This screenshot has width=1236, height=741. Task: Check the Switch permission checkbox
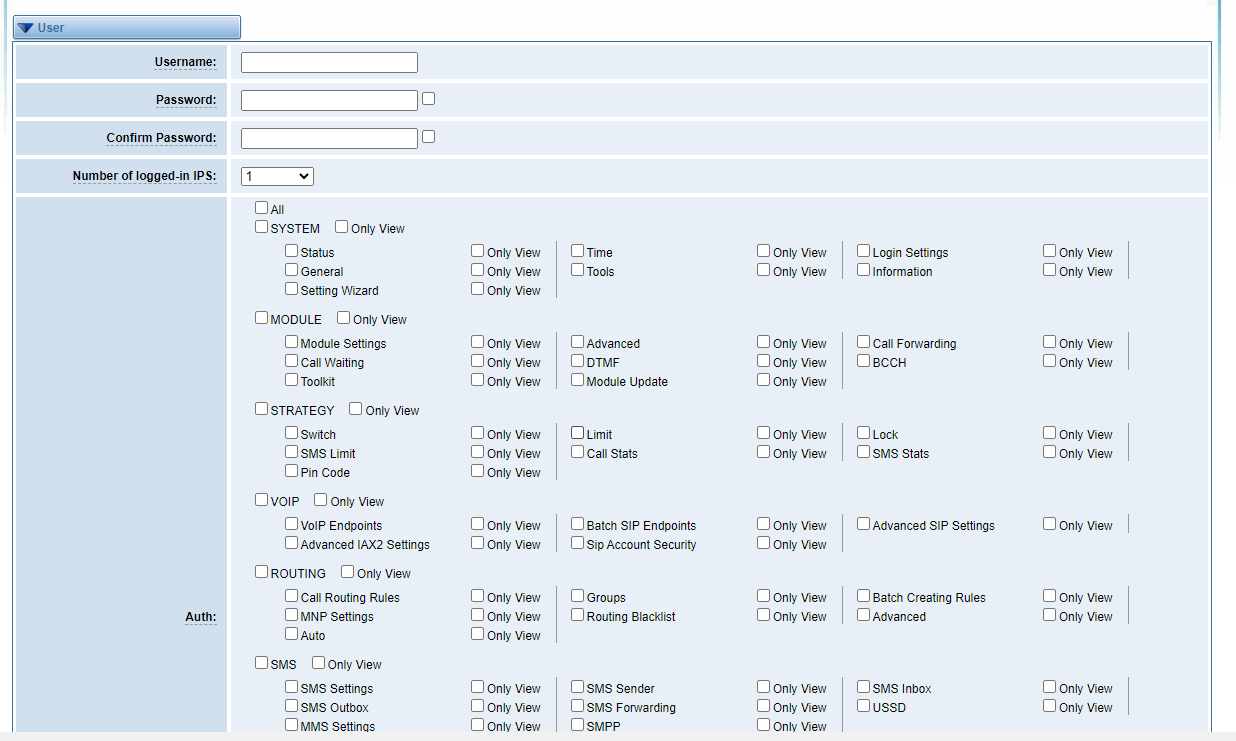[291, 433]
